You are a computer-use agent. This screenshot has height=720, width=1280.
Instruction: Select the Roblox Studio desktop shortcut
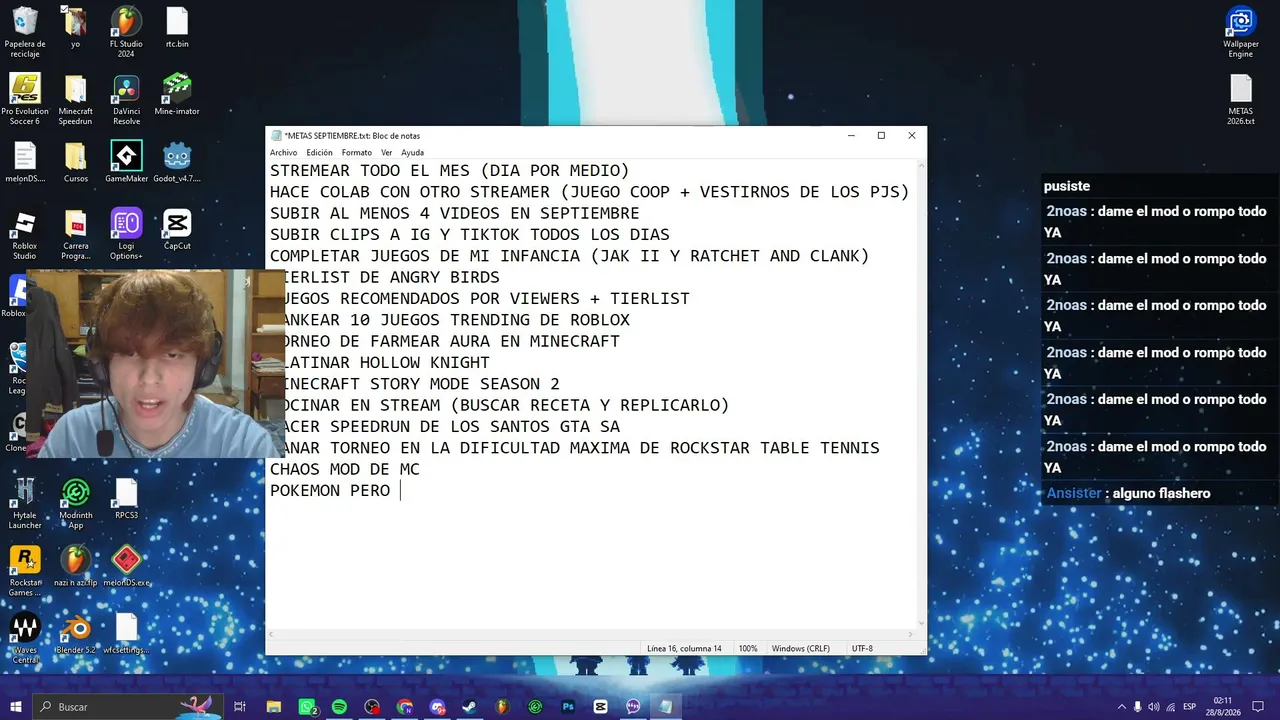[x=25, y=234]
